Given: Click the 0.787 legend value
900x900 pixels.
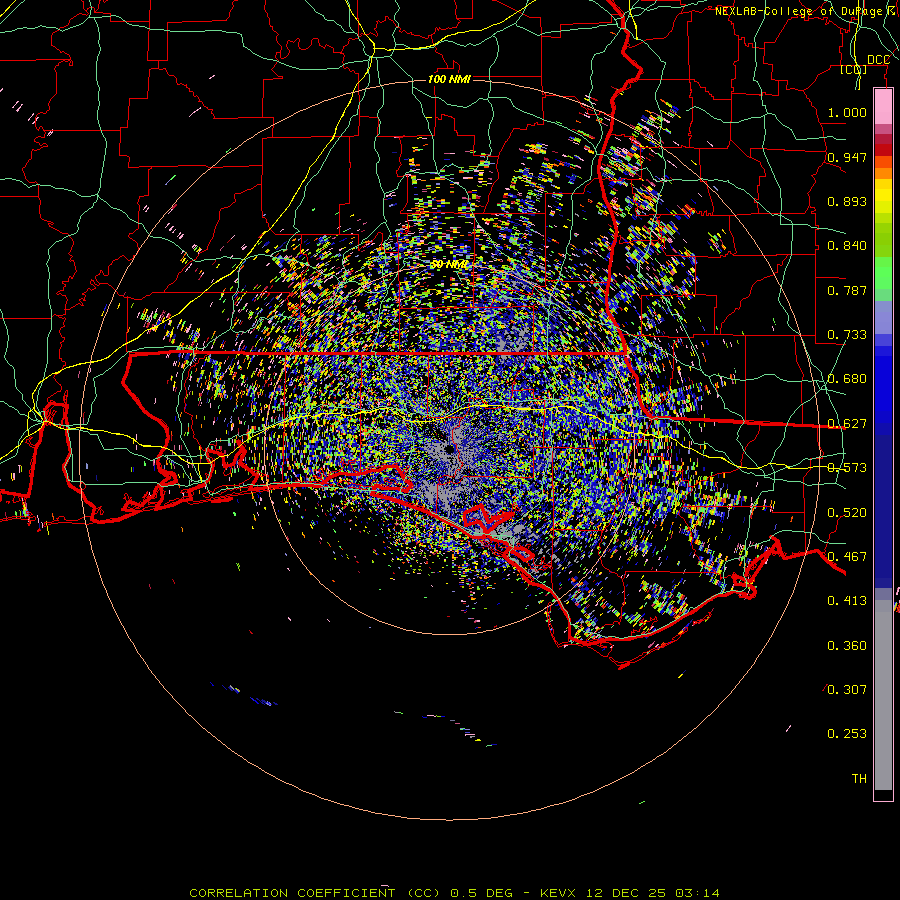Looking at the screenshot, I should coord(847,290).
